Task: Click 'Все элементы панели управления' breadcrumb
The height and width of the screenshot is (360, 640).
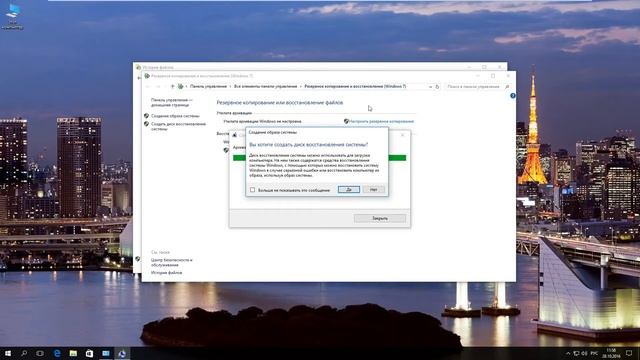Action: (x=265, y=87)
